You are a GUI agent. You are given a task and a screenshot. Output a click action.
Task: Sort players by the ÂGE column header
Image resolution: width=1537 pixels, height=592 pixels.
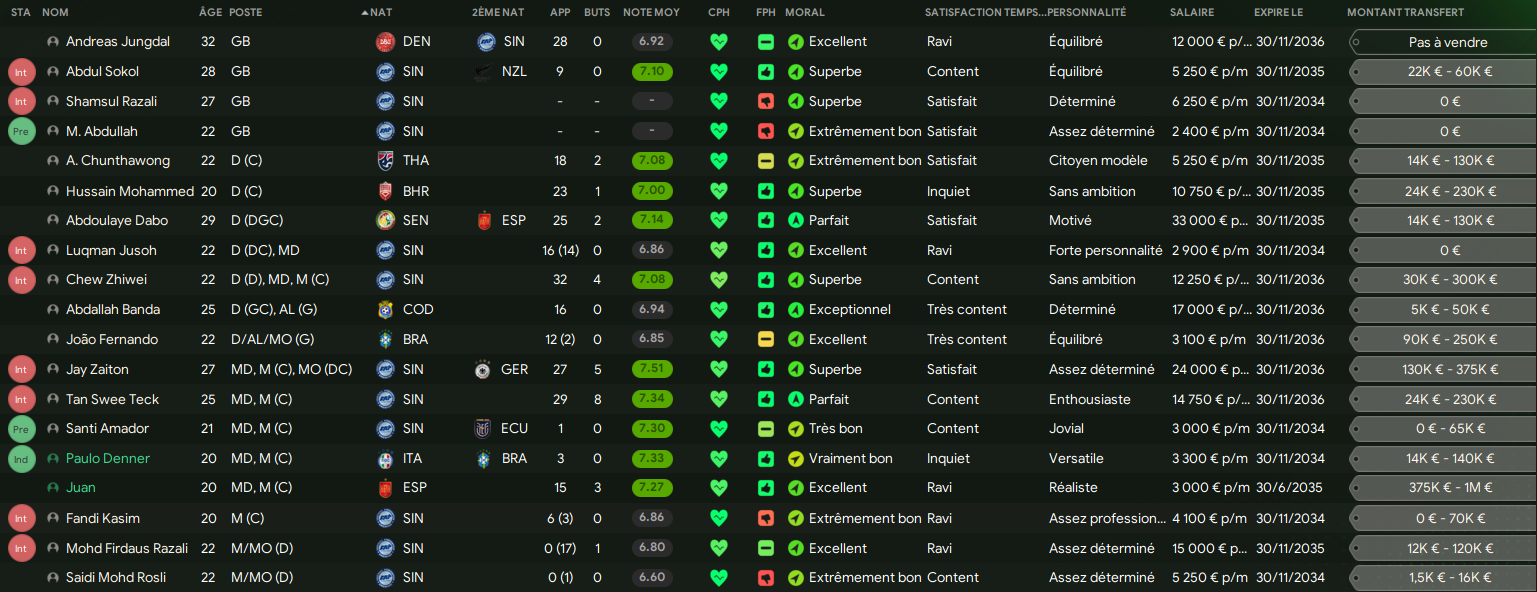(210, 13)
